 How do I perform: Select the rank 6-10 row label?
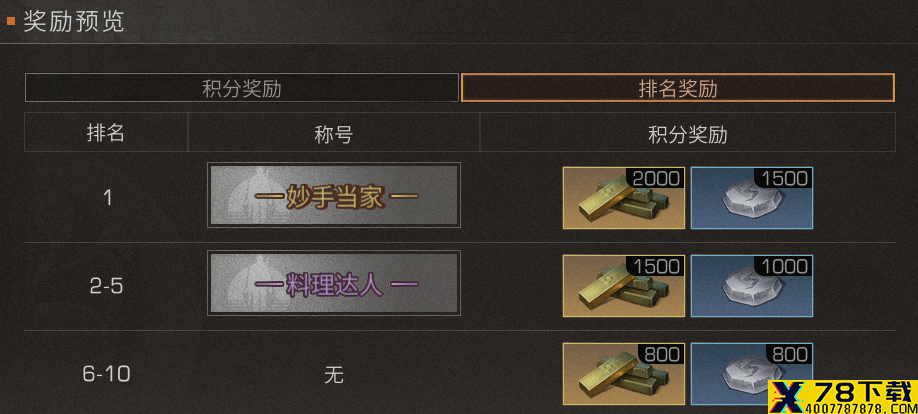click(106, 374)
